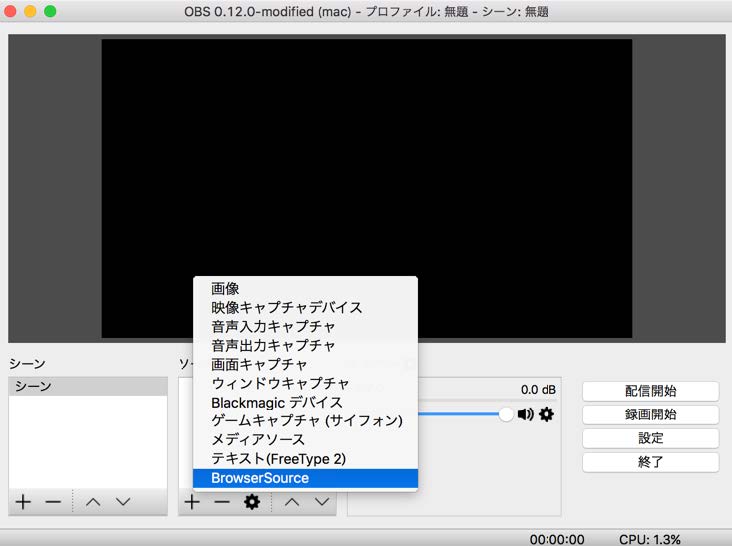Click the シーン panel heading label

(27, 364)
